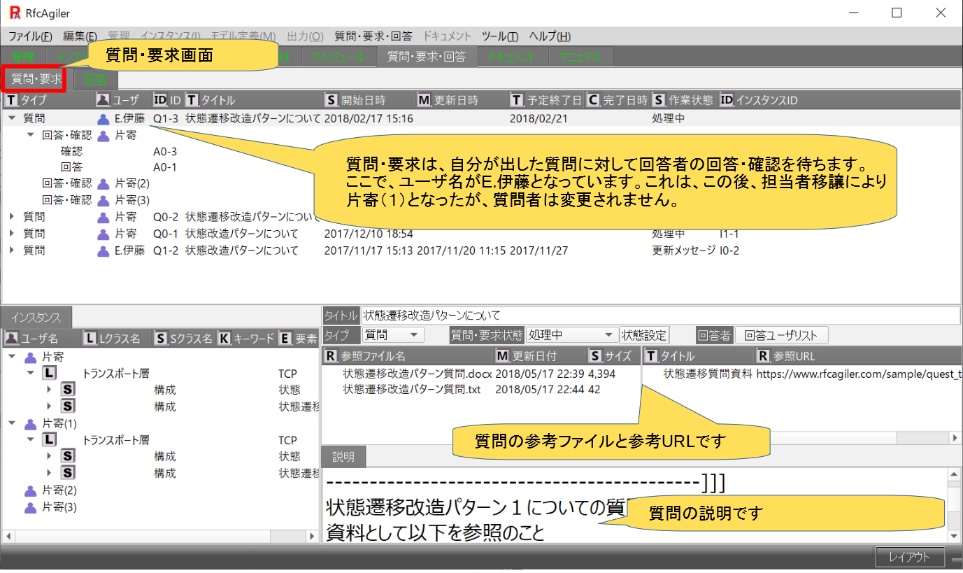Click the S icon of Sクラス名 column header
This screenshot has height=573, width=963.
(160, 338)
